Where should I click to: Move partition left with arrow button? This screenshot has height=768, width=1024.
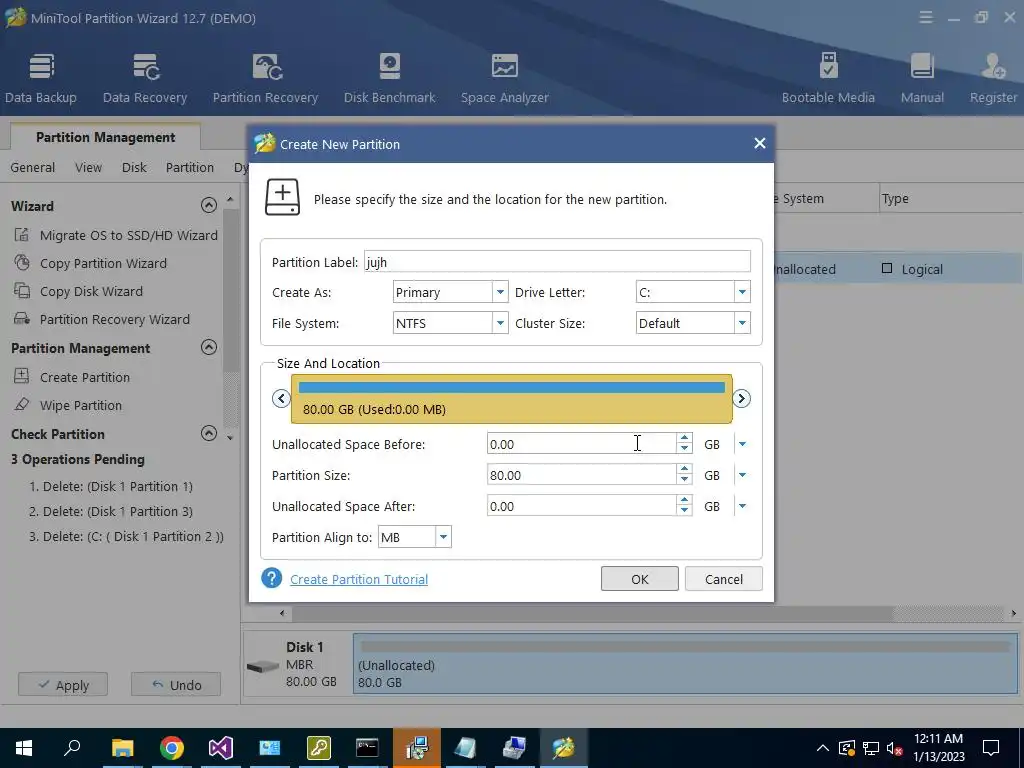281,398
